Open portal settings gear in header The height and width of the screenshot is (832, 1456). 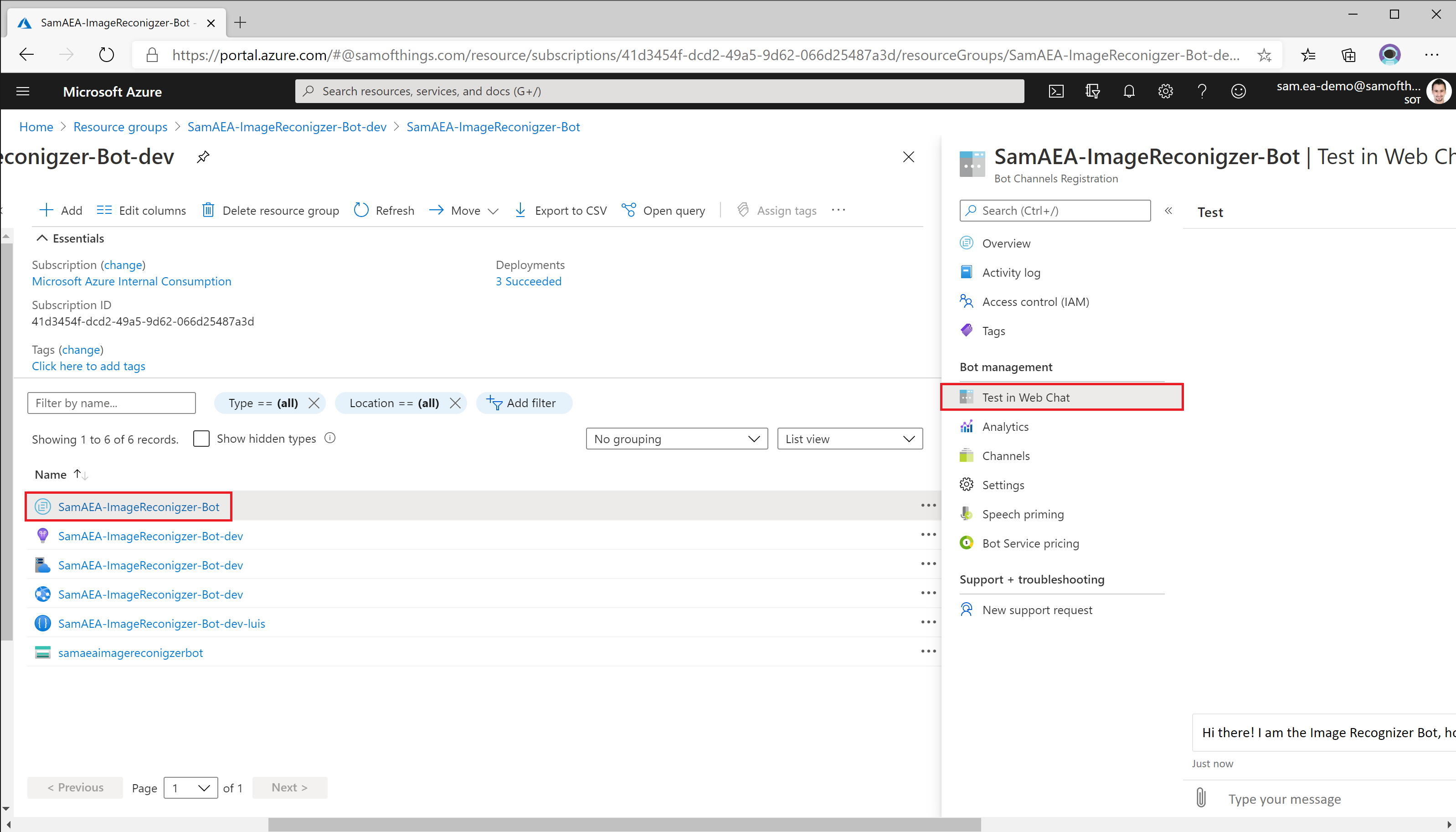pos(1165,92)
